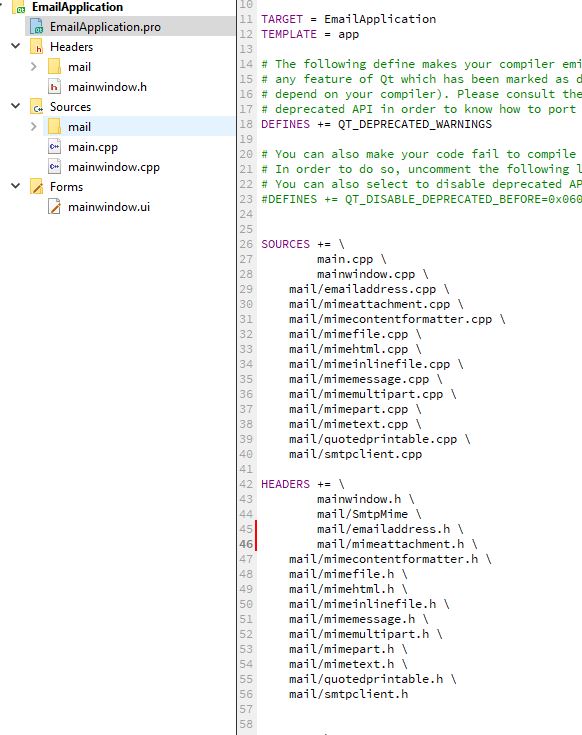Click the Sources folder icon
582x735 pixels.
coord(37,107)
